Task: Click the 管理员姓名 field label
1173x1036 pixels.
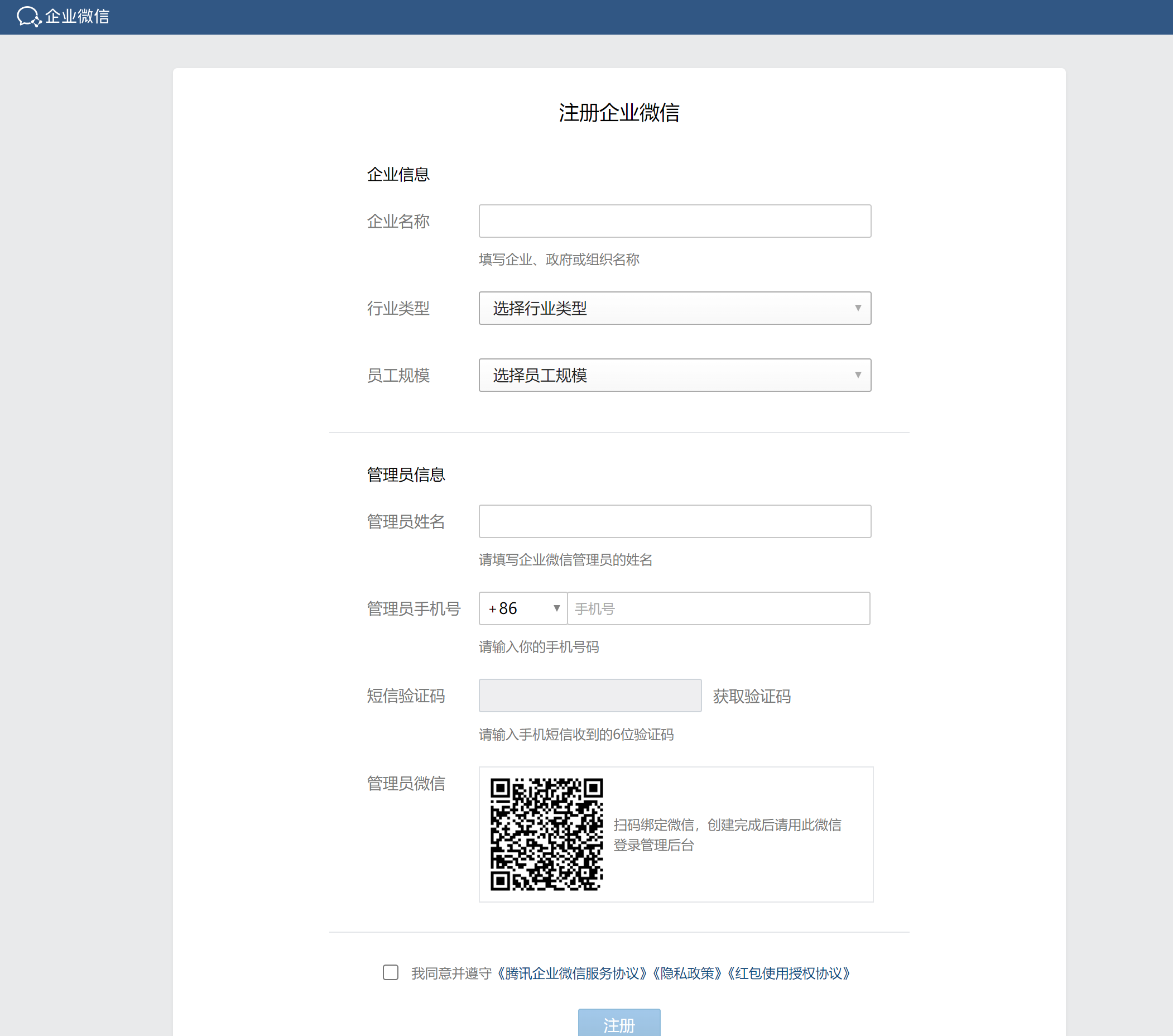Action: click(406, 522)
